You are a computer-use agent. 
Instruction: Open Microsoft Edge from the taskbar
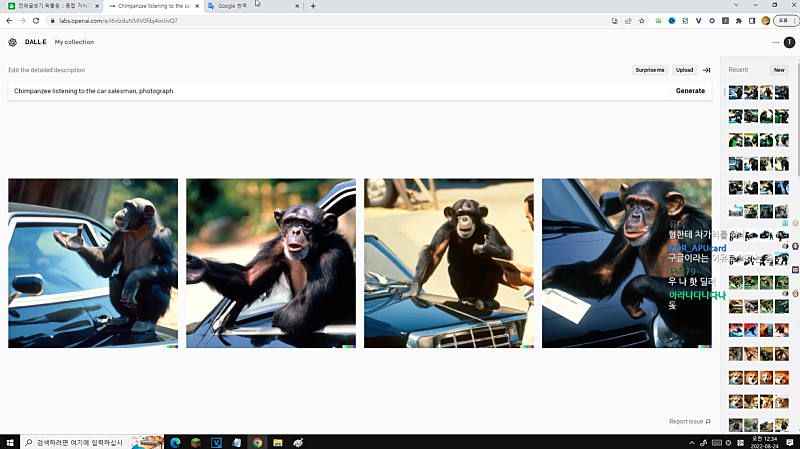click(176, 442)
